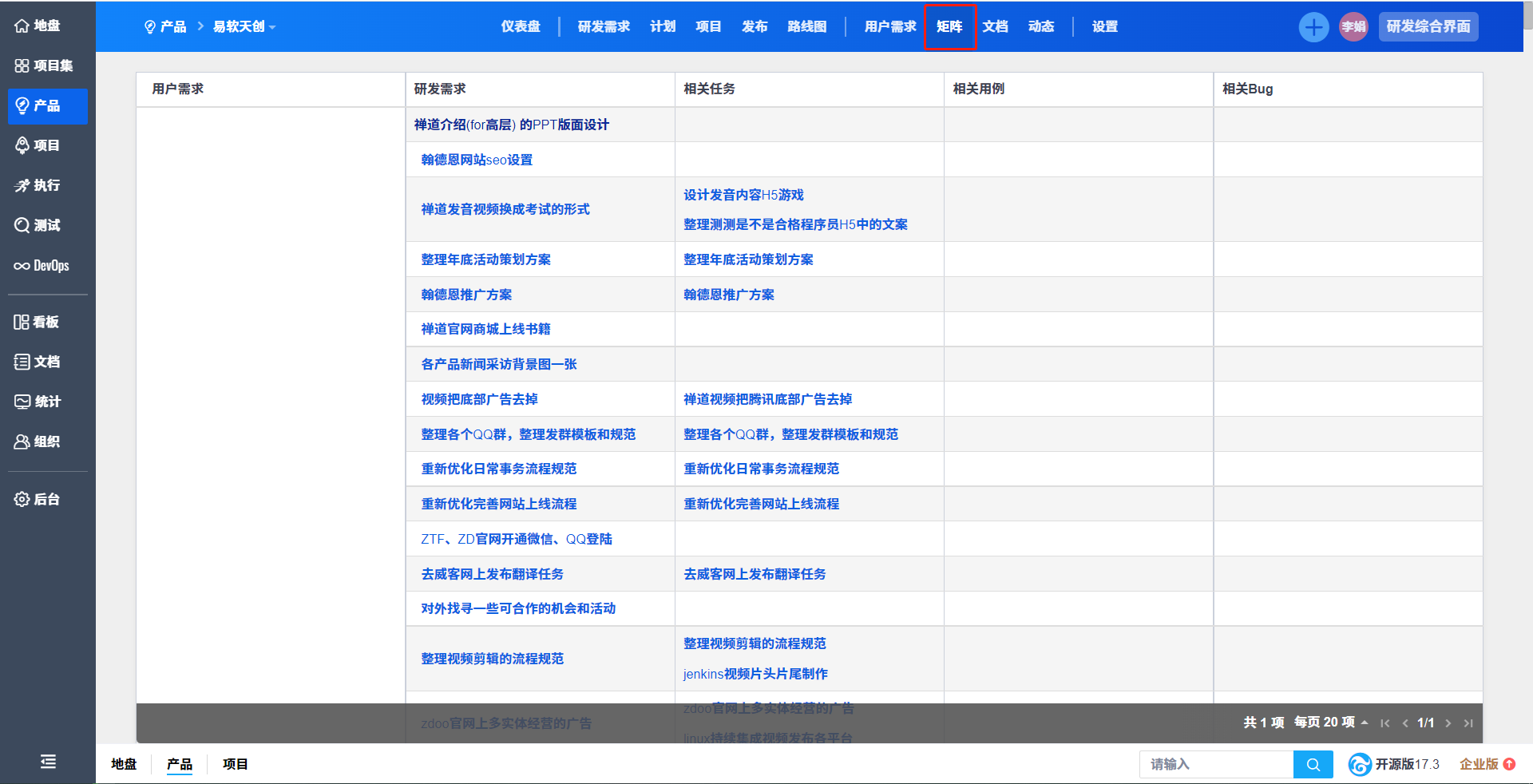The width and height of the screenshot is (1533, 784).
Task: Open the 后台 admin gear icon
Action: (22, 499)
